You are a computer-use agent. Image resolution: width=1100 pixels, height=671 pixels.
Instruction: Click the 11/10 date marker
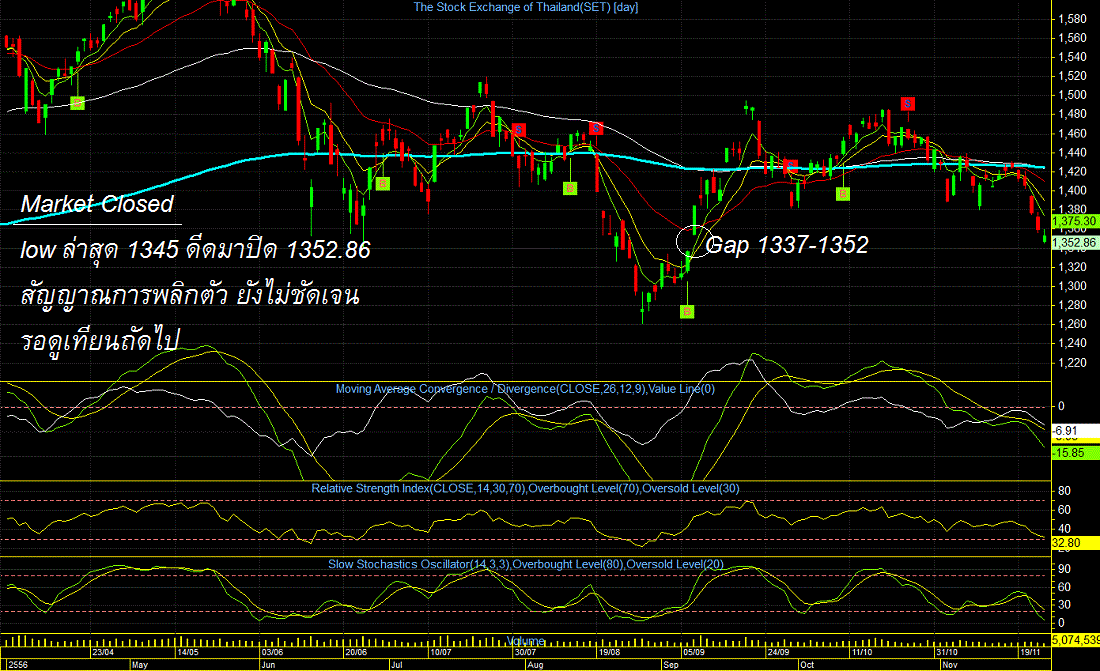click(862, 652)
